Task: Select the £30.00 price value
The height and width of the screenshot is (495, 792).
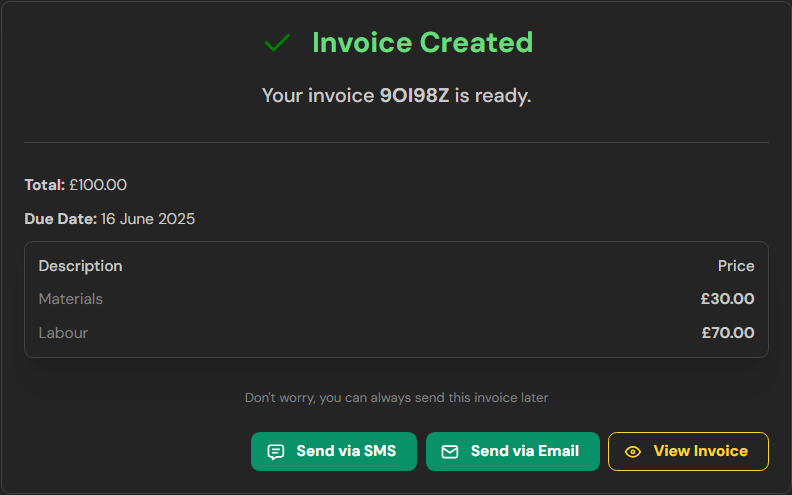Action: pyautogui.click(x=727, y=299)
